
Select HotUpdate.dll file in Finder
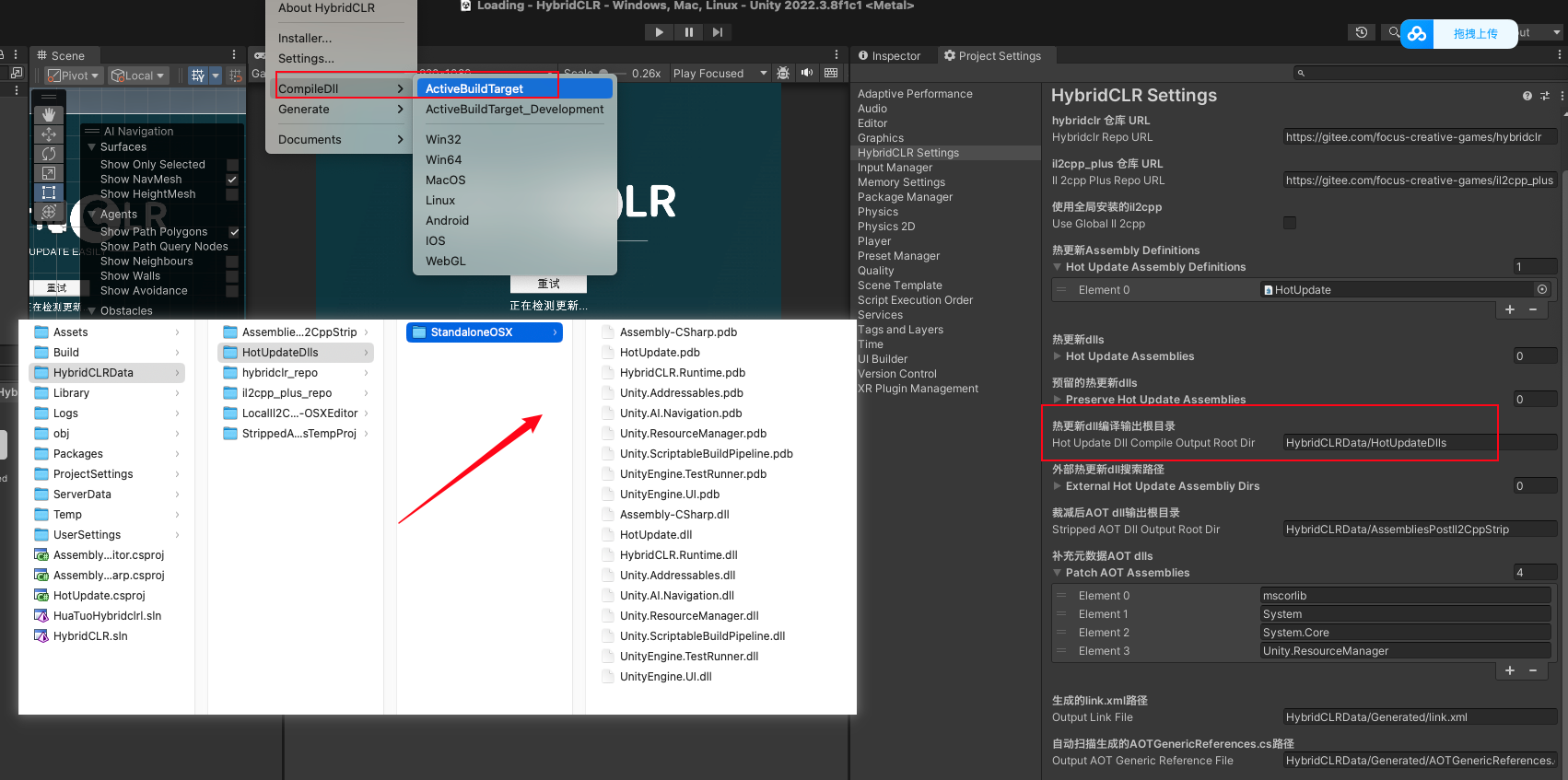pos(656,534)
